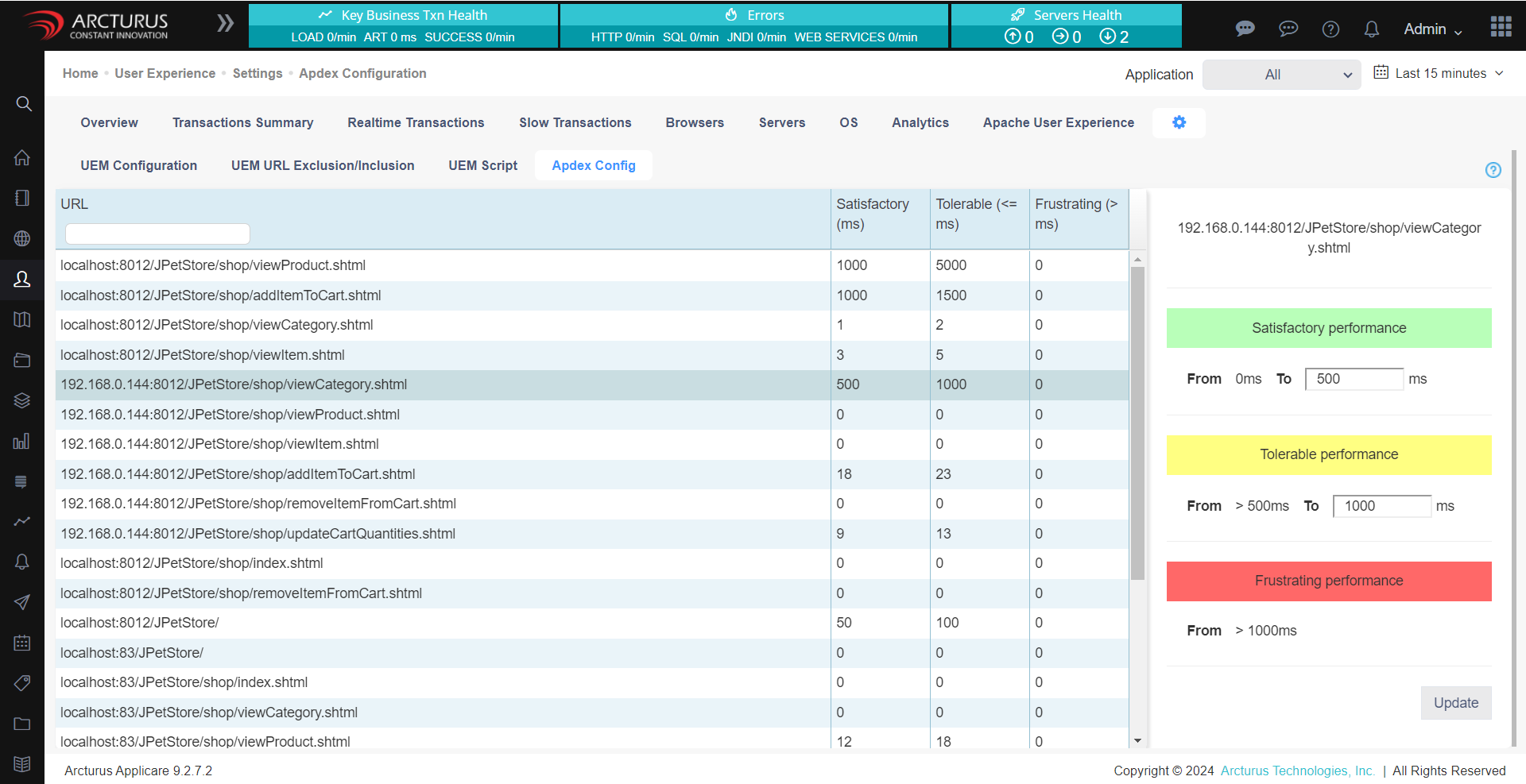Open the Admin account dropdown
Image resolution: width=1526 pixels, height=784 pixels.
pos(1431,29)
